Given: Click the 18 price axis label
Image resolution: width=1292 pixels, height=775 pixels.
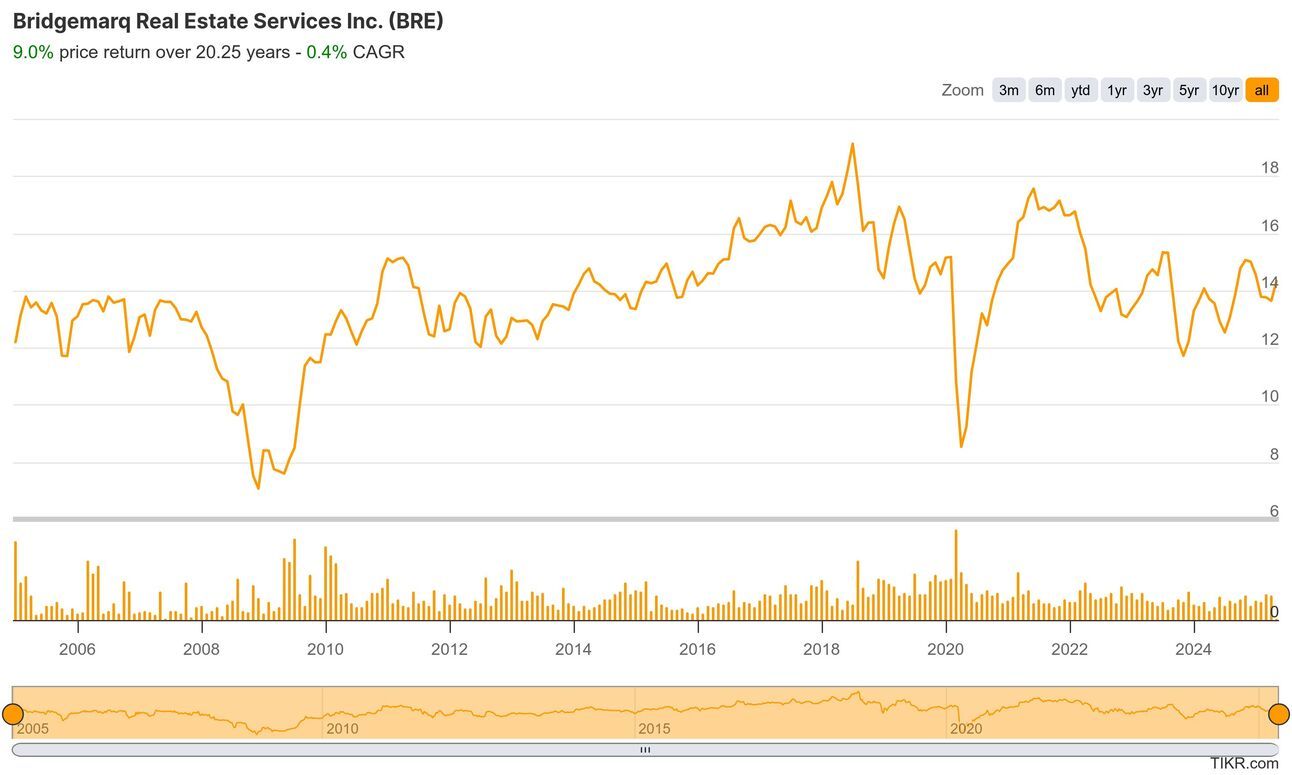Looking at the screenshot, I should click(x=1270, y=168).
